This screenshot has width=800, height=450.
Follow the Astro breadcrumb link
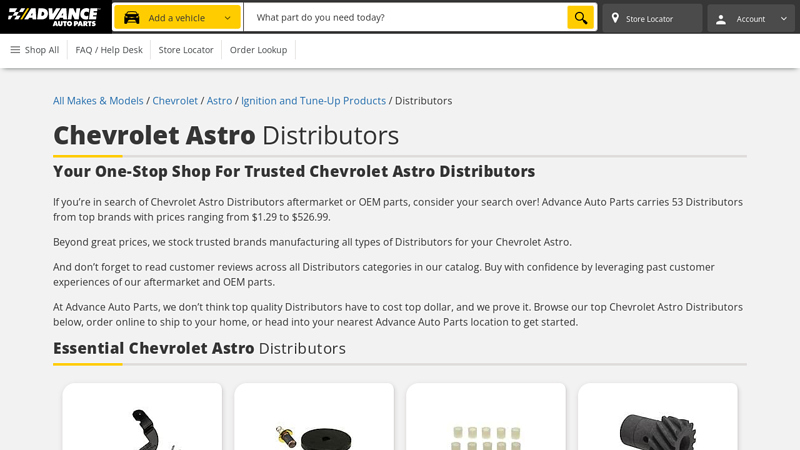click(219, 101)
